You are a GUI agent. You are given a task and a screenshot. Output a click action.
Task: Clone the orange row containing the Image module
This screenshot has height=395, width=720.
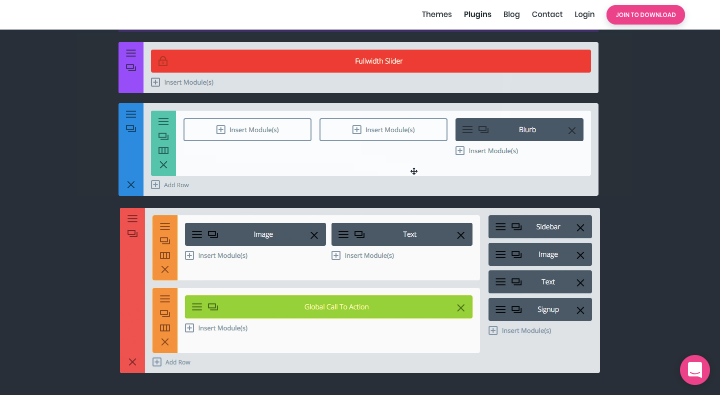tap(165, 241)
